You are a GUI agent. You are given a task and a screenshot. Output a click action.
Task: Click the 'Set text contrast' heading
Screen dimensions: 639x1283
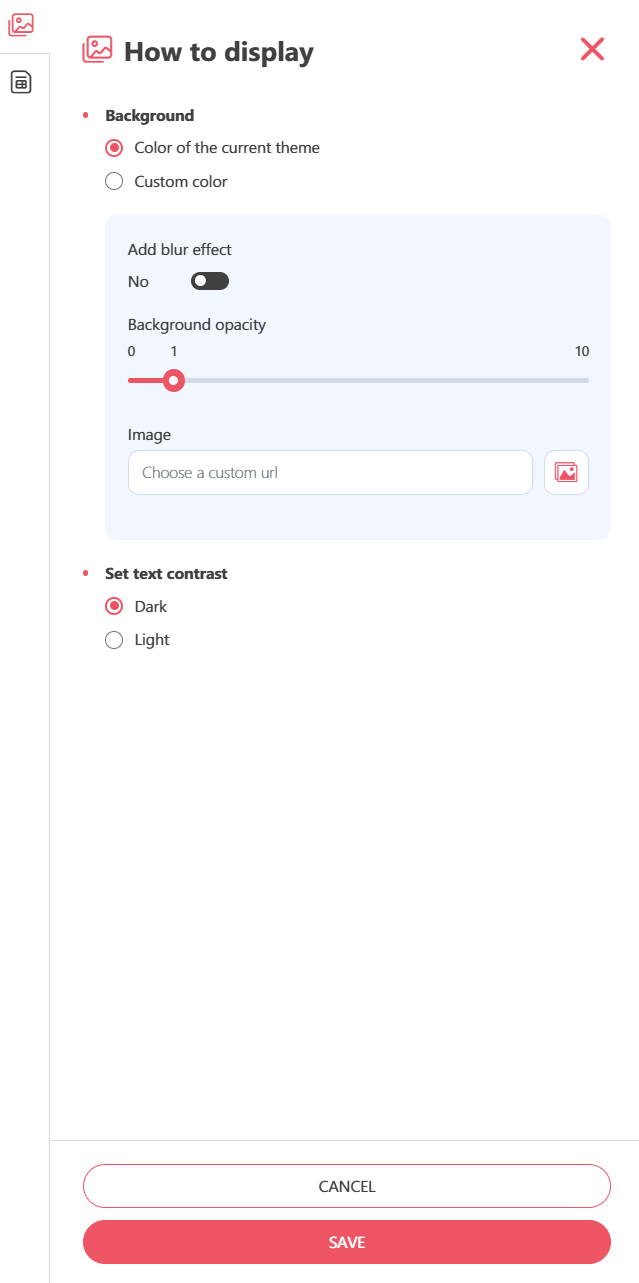(x=166, y=574)
